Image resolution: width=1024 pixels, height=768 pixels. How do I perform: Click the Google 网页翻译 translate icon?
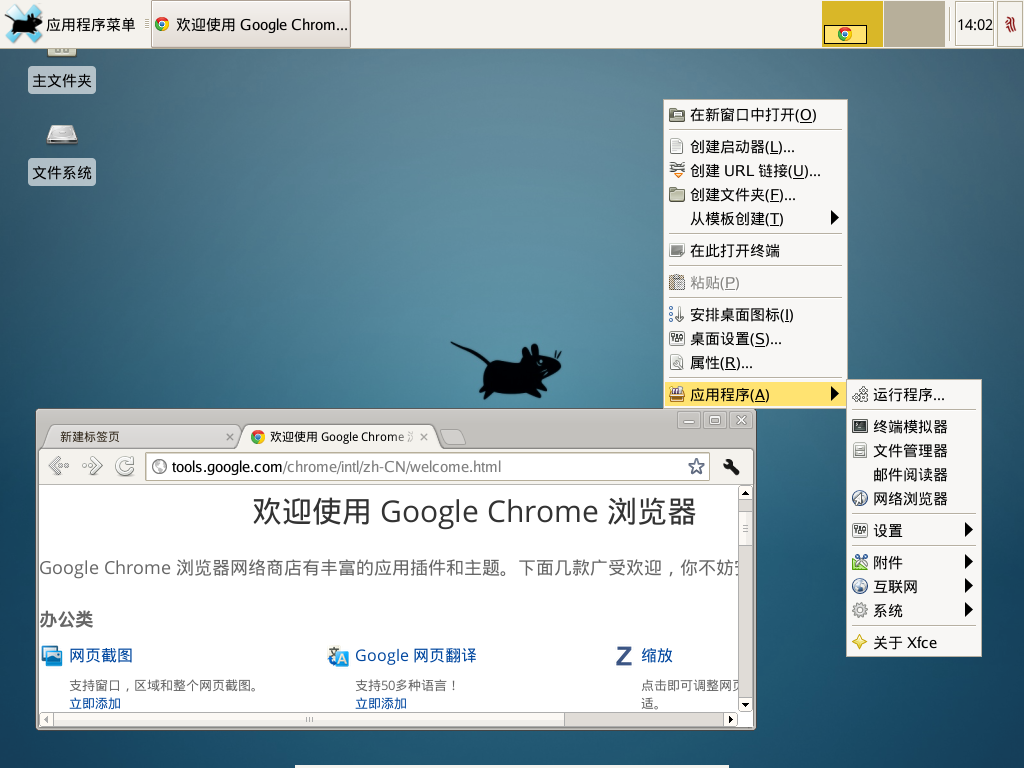click(x=338, y=656)
